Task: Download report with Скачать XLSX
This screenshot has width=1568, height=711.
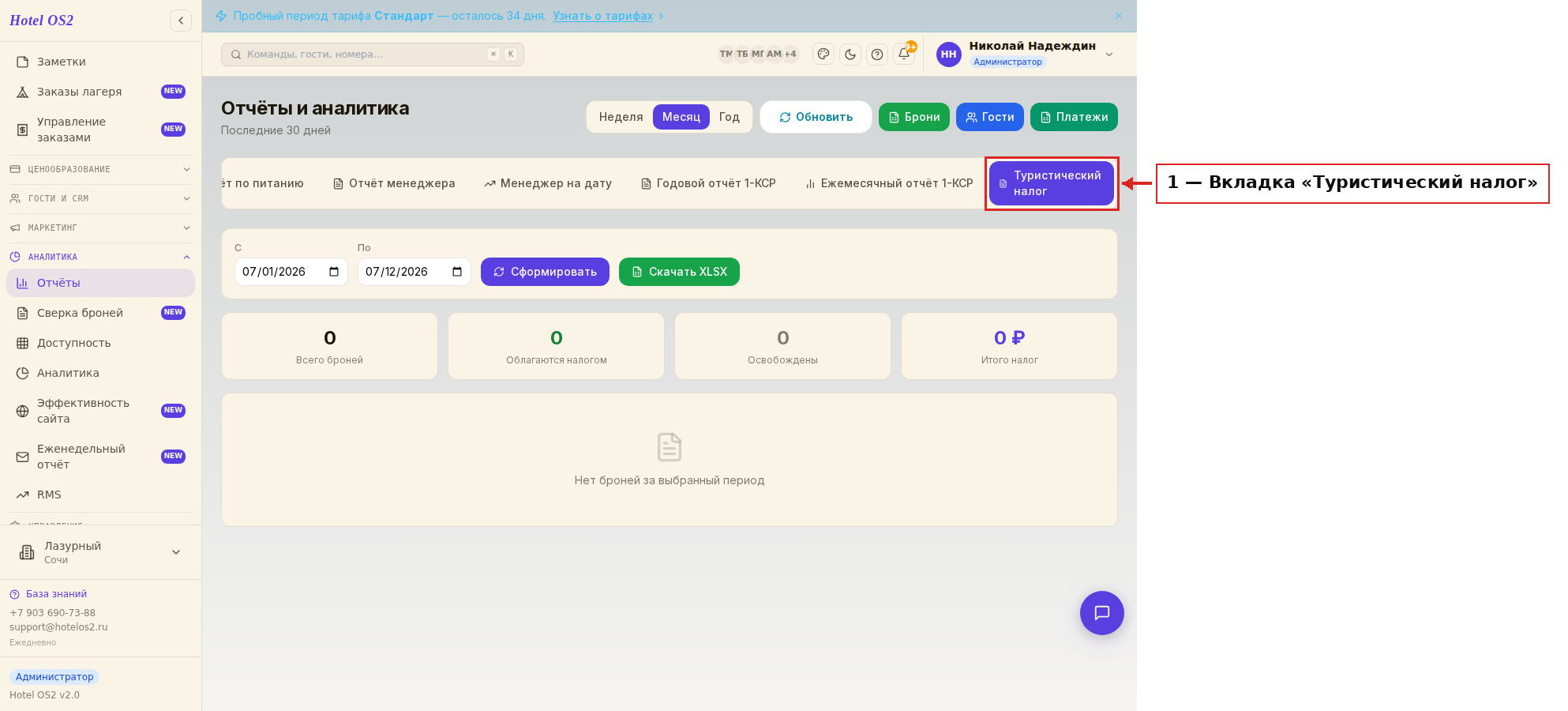Action: coord(679,272)
